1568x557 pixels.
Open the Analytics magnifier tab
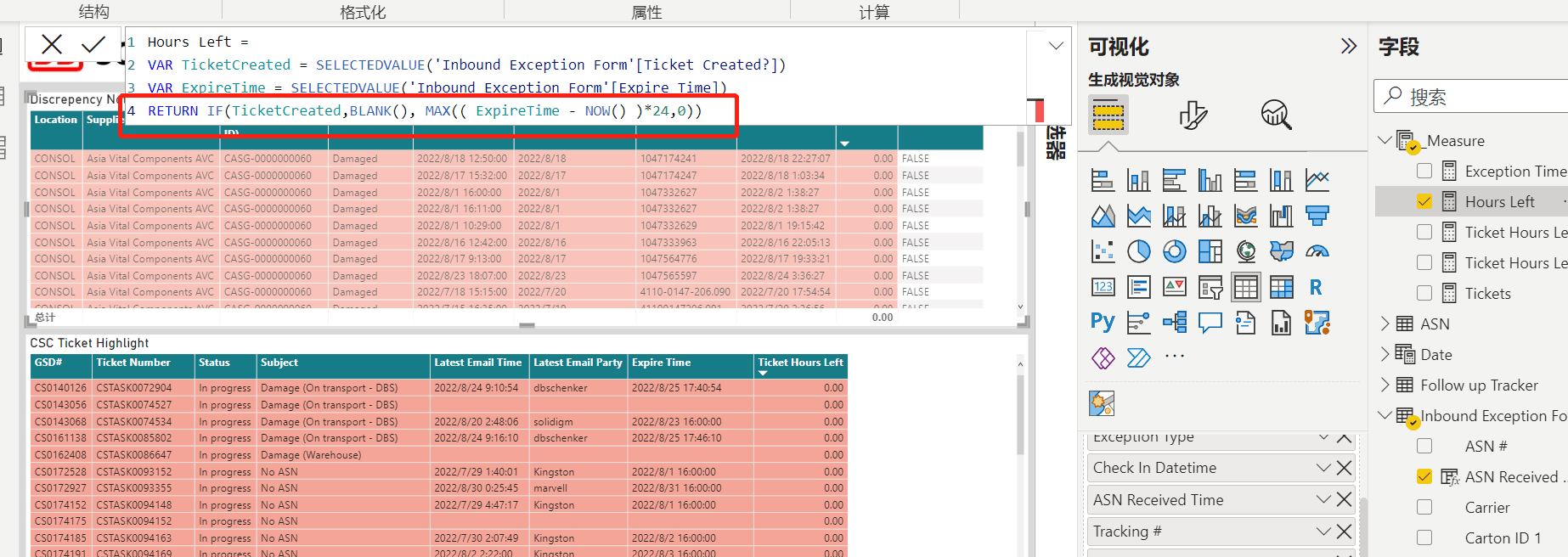(1276, 115)
